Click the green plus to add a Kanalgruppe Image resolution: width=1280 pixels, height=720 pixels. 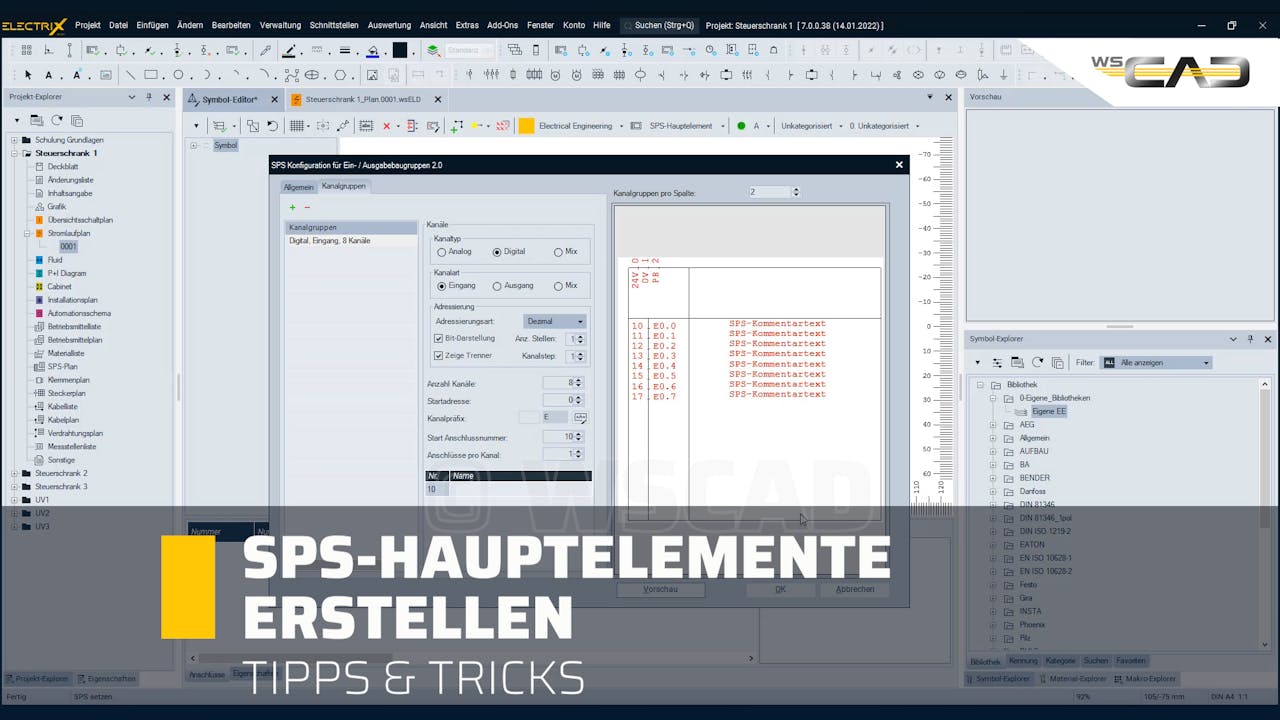coord(290,207)
